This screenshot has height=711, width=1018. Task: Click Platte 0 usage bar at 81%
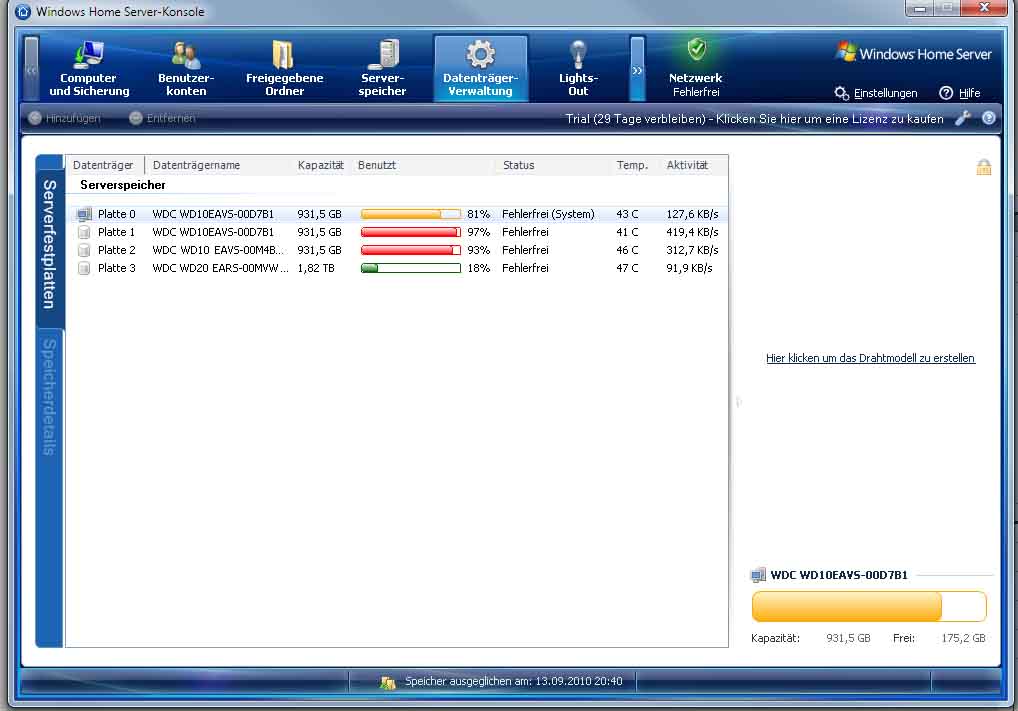[410, 214]
